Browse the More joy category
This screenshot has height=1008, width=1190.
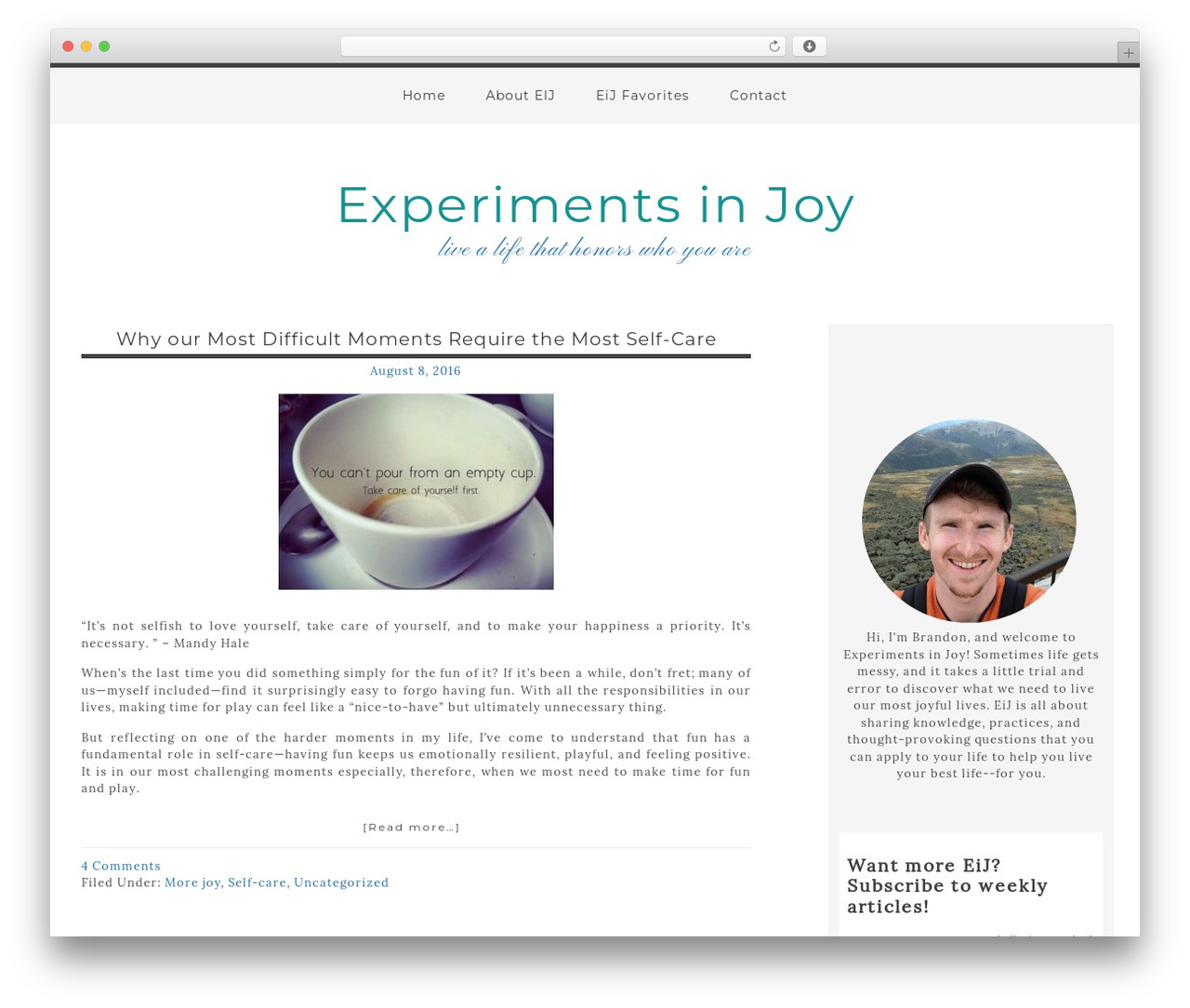pyautogui.click(x=192, y=883)
